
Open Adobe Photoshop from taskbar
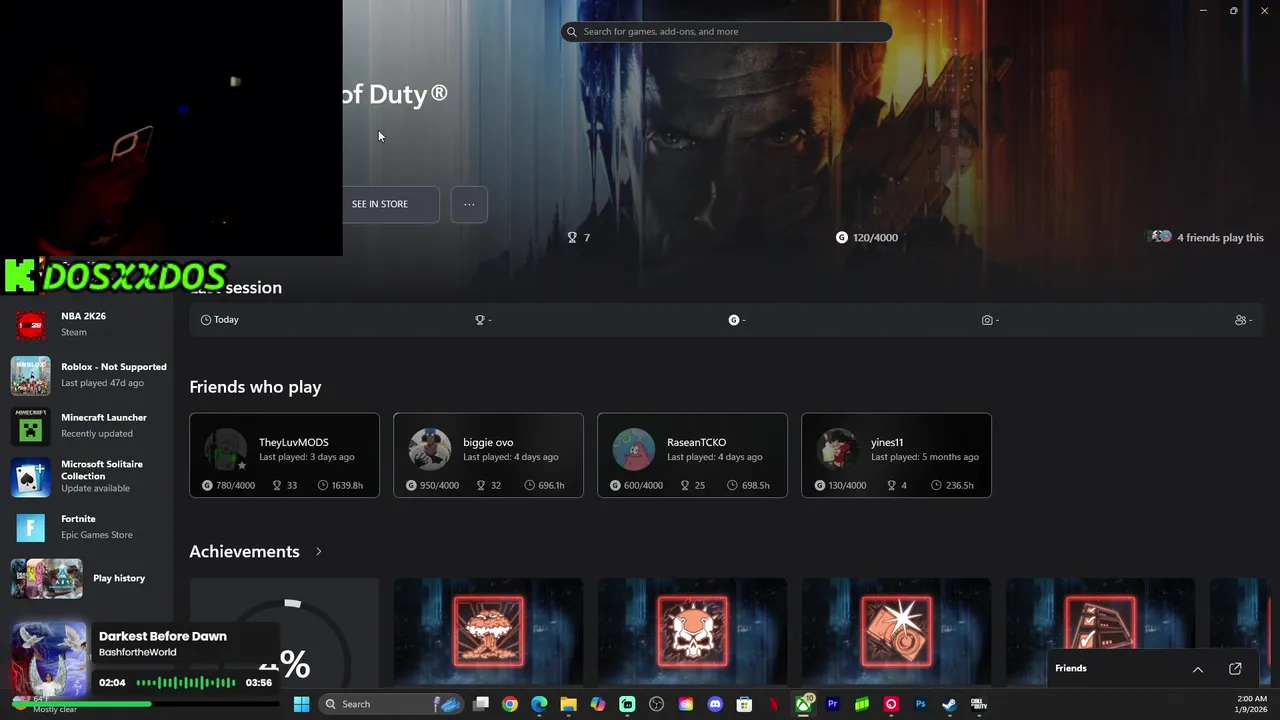920,704
